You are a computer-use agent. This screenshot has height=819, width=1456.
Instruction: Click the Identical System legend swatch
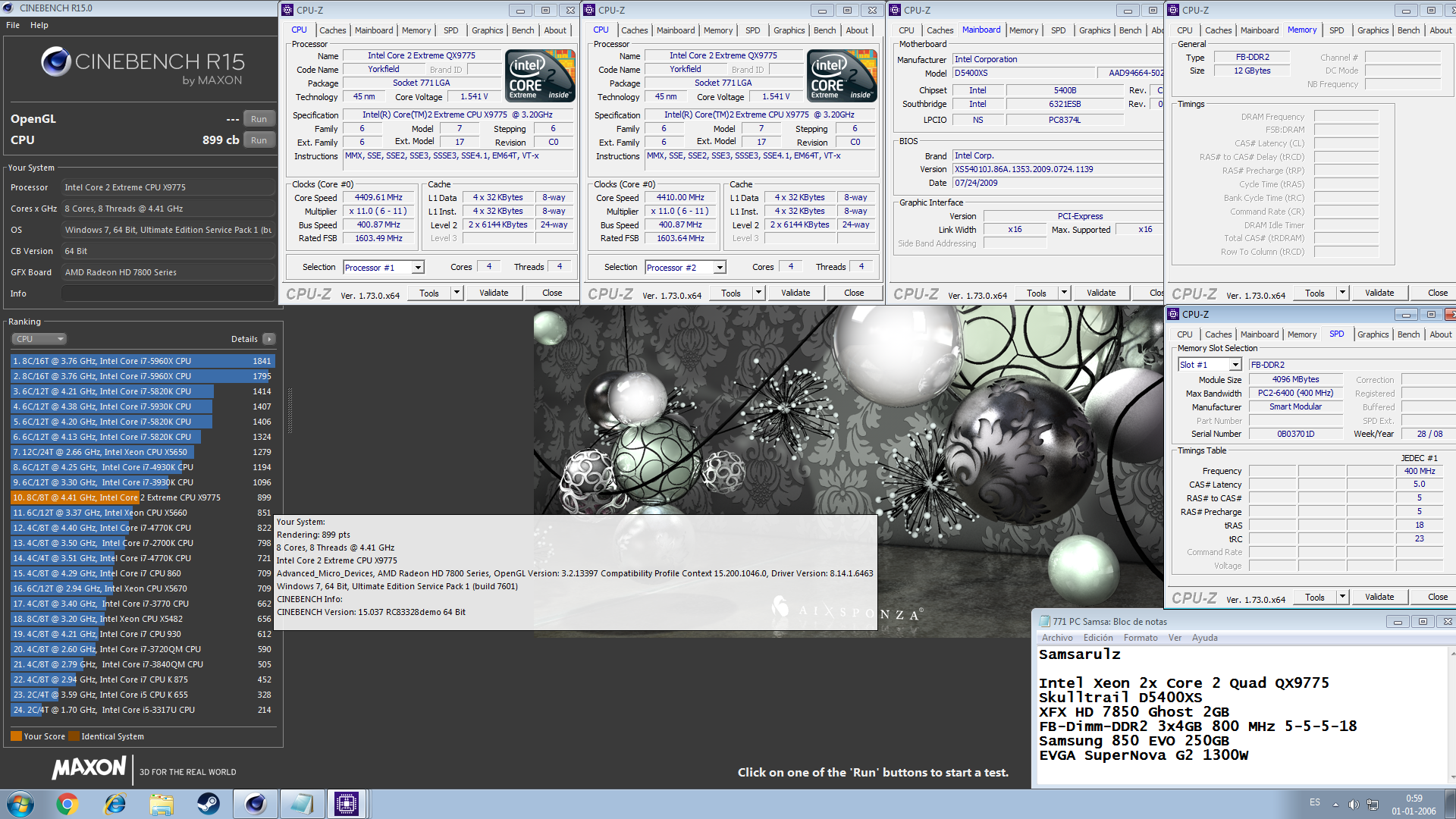pos(74,736)
